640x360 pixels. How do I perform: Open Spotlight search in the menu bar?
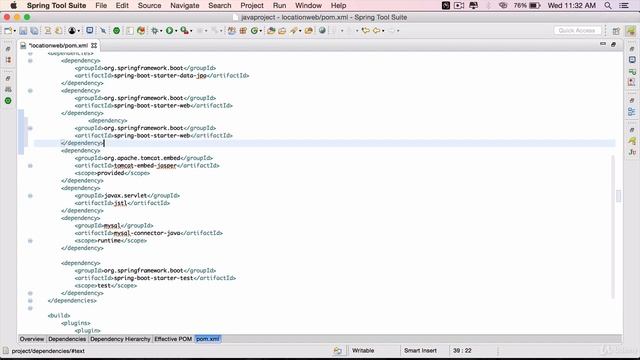tap(608, 6)
